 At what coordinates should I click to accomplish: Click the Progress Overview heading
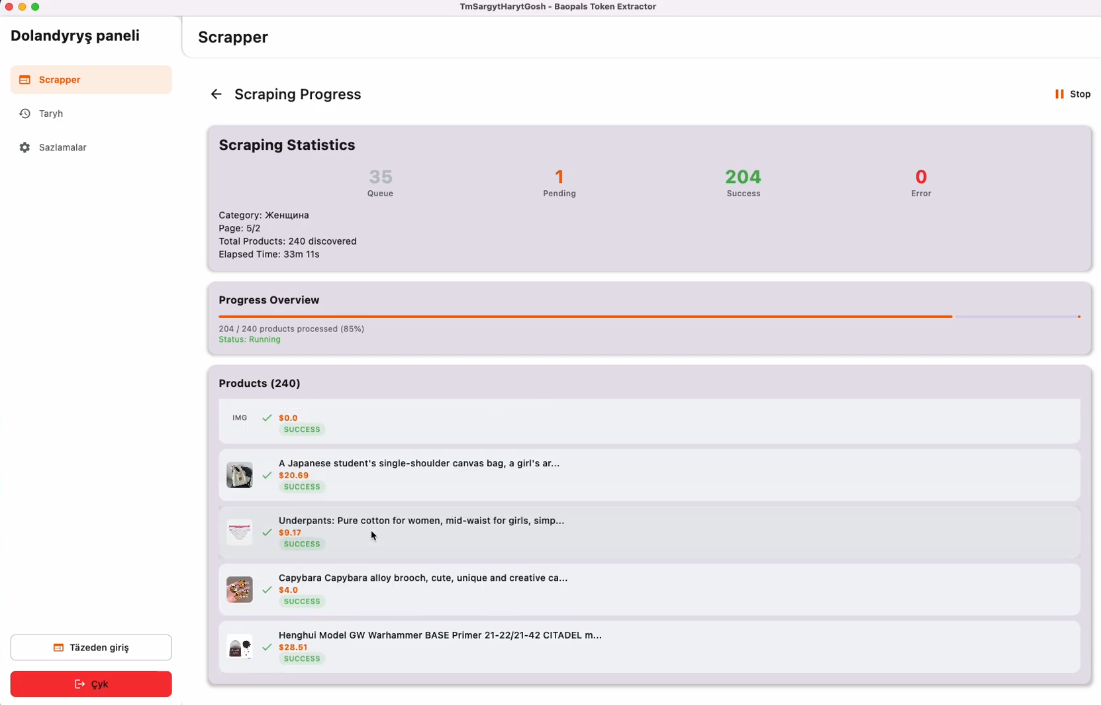tap(269, 300)
